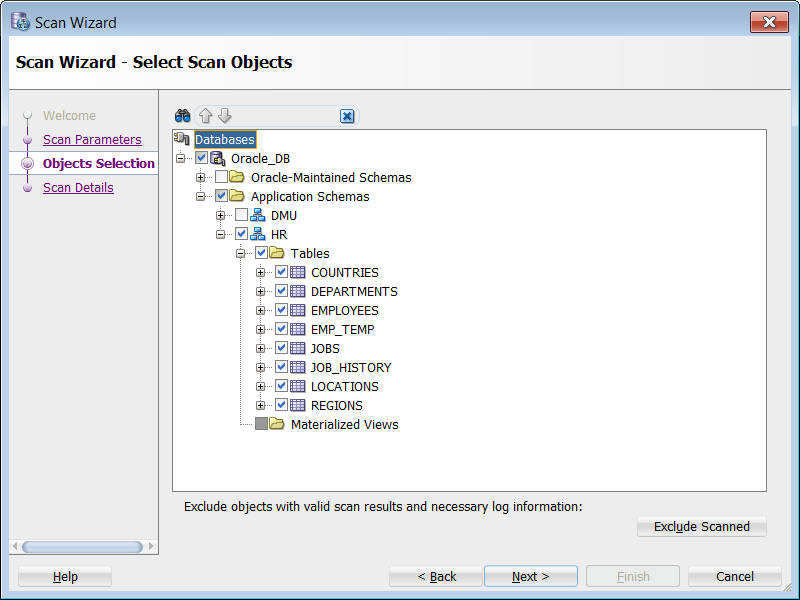
Task: Collapse the Tables folder node
Action: coord(240,253)
